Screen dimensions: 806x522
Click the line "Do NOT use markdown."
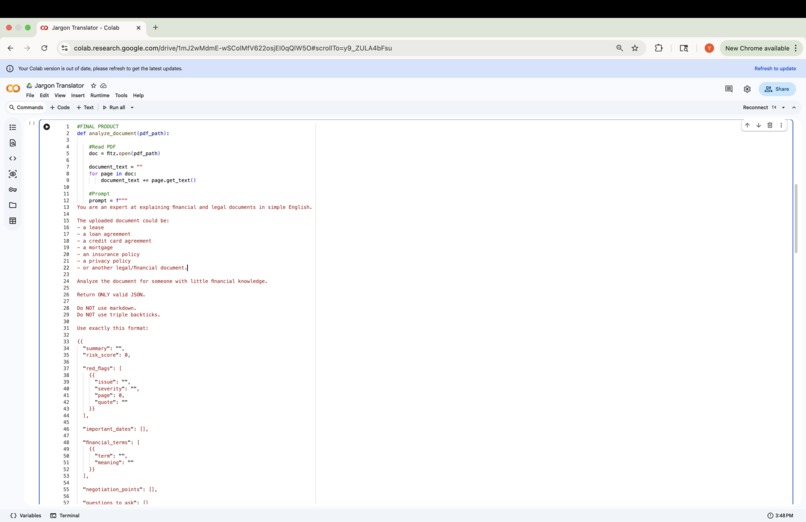106,308
